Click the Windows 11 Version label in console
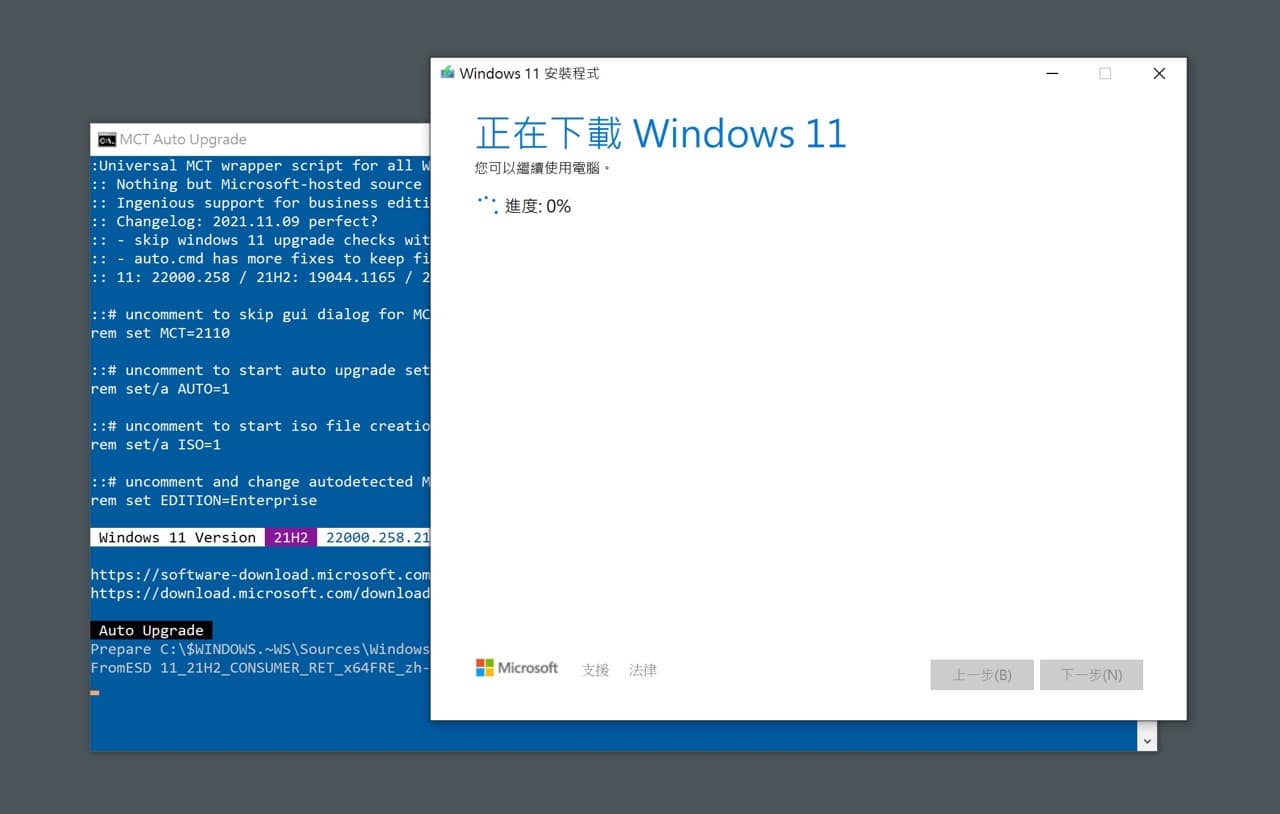Screen dimensions: 1280x814 tap(178, 537)
